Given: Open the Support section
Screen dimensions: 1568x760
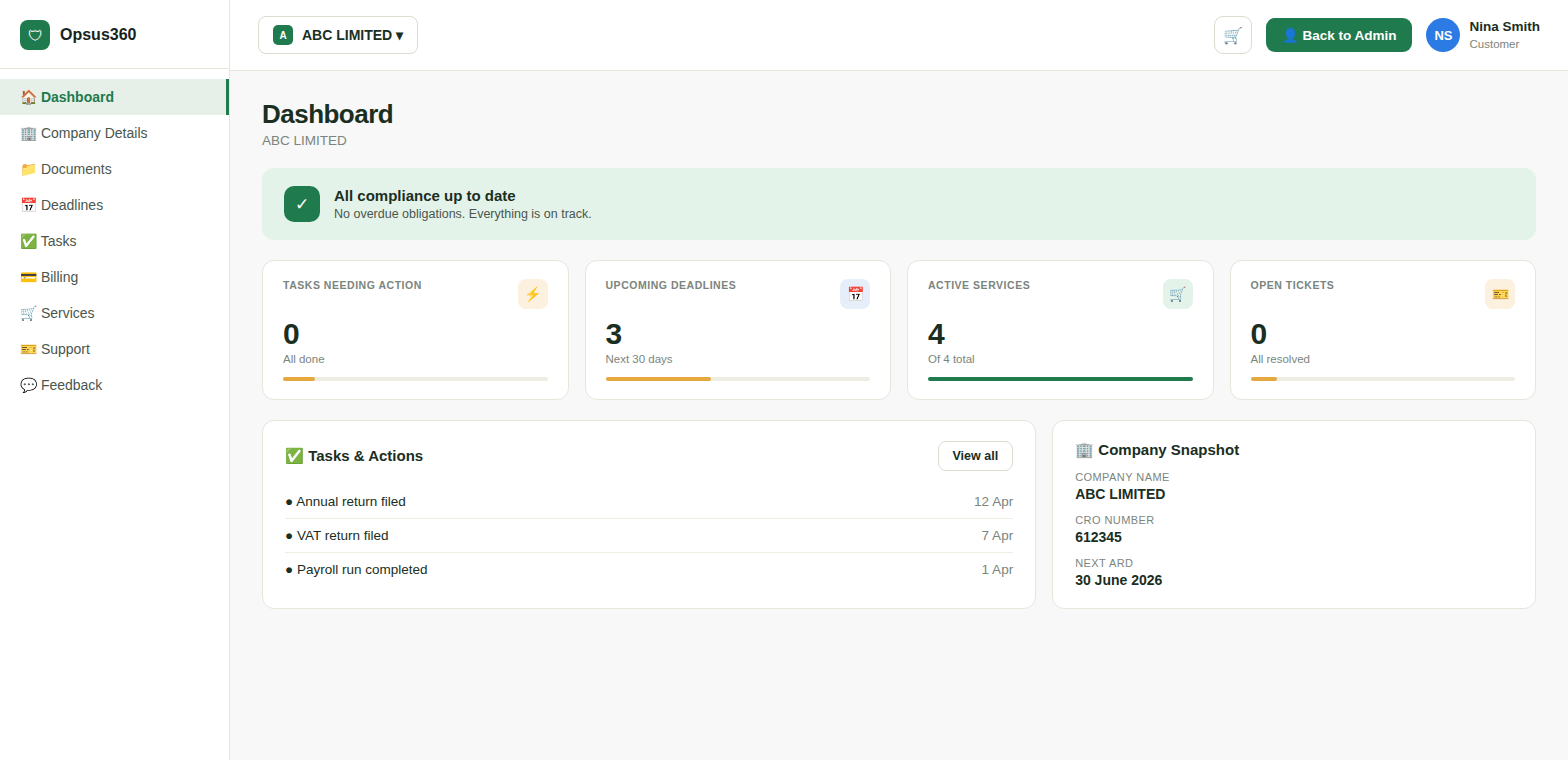Looking at the screenshot, I should click(114, 349).
